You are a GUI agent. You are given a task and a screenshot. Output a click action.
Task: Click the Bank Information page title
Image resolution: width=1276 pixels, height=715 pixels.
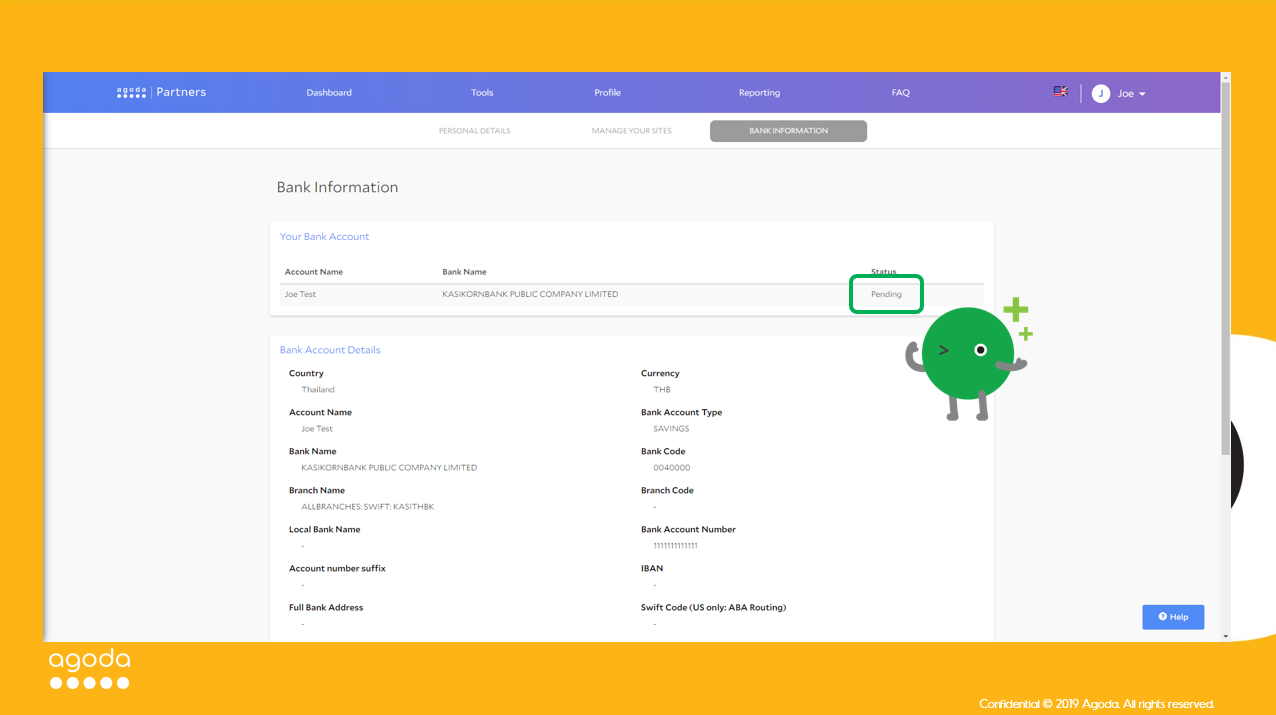click(337, 187)
